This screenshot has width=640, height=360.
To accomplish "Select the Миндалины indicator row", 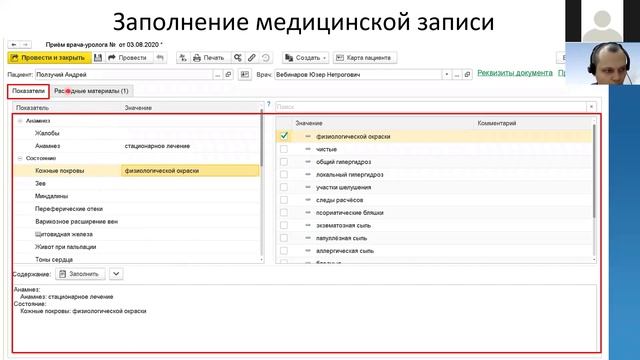I will 137,196.
